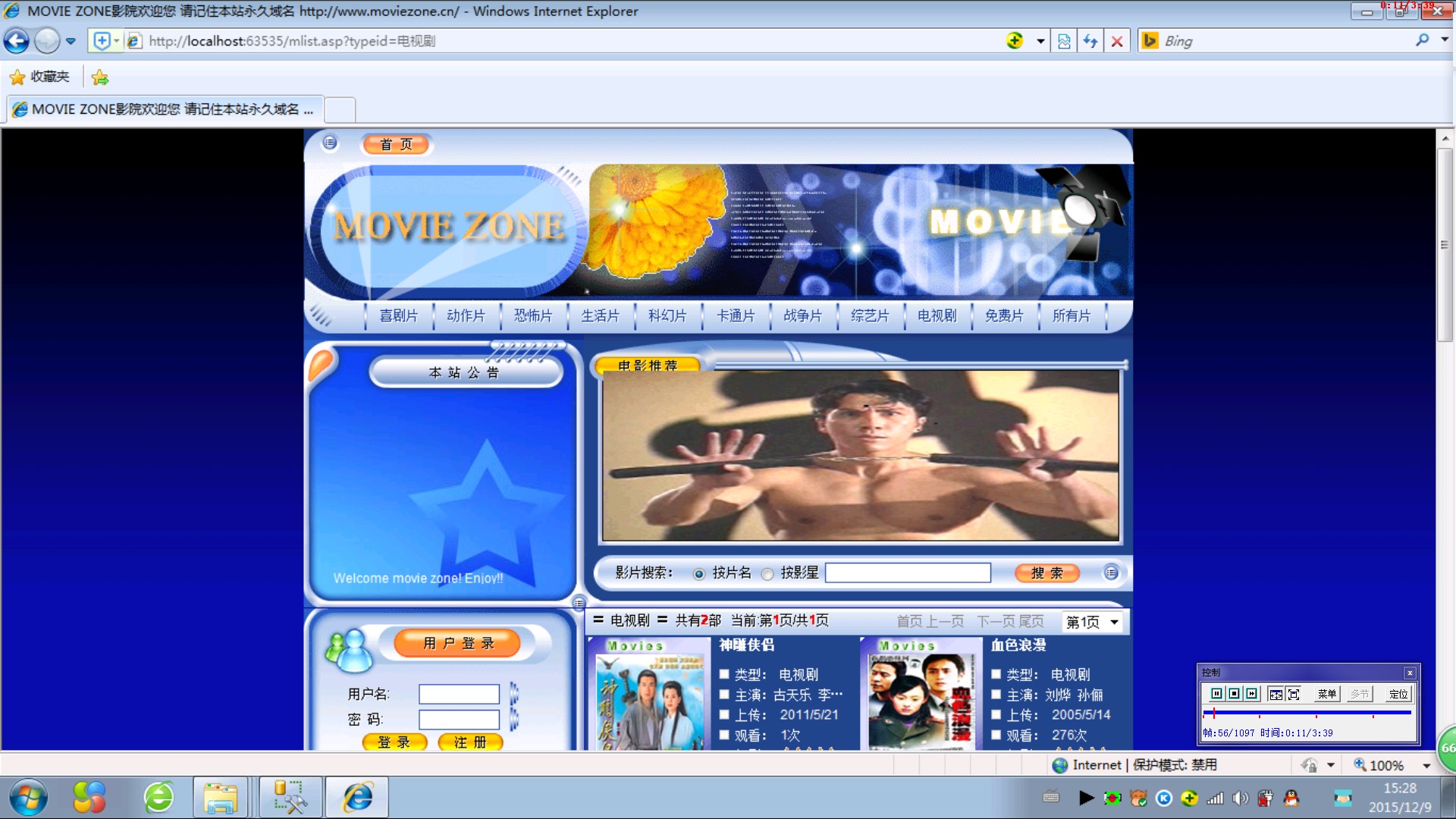Refresh the page using the refresh arrows icon
Viewport: 1456px width, 819px height.
(1090, 41)
